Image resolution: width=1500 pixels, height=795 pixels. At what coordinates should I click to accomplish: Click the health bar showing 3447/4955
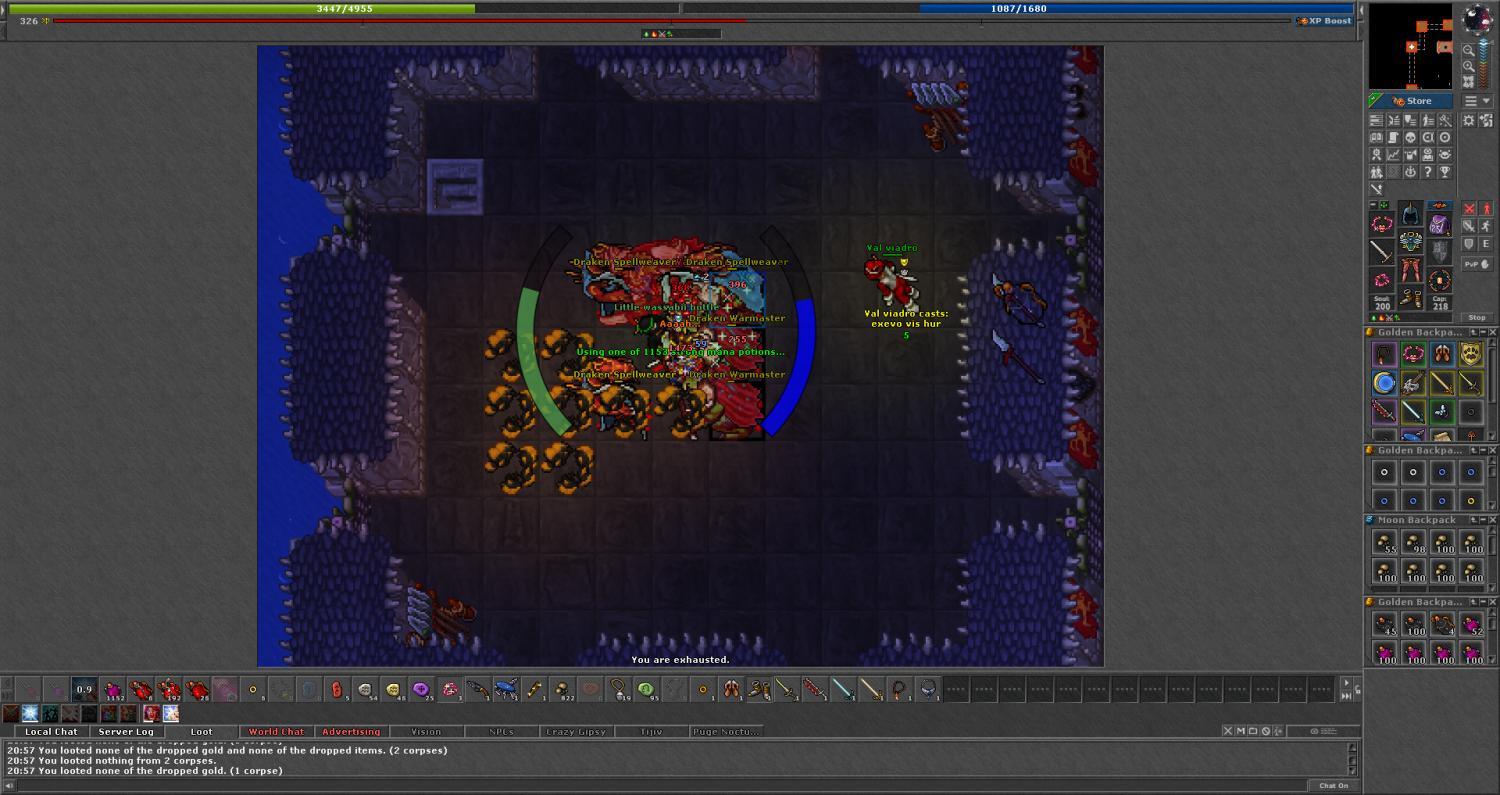click(x=344, y=8)
